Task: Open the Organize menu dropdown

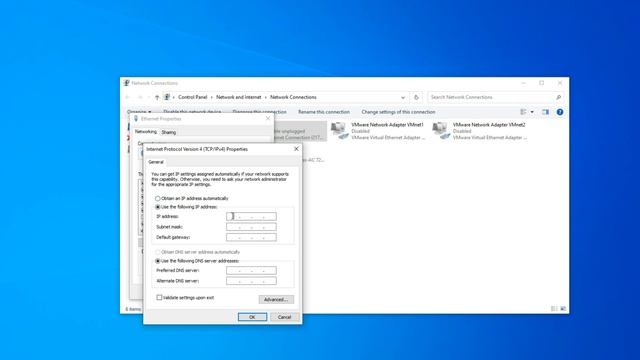Action: (x=139, y=112)
